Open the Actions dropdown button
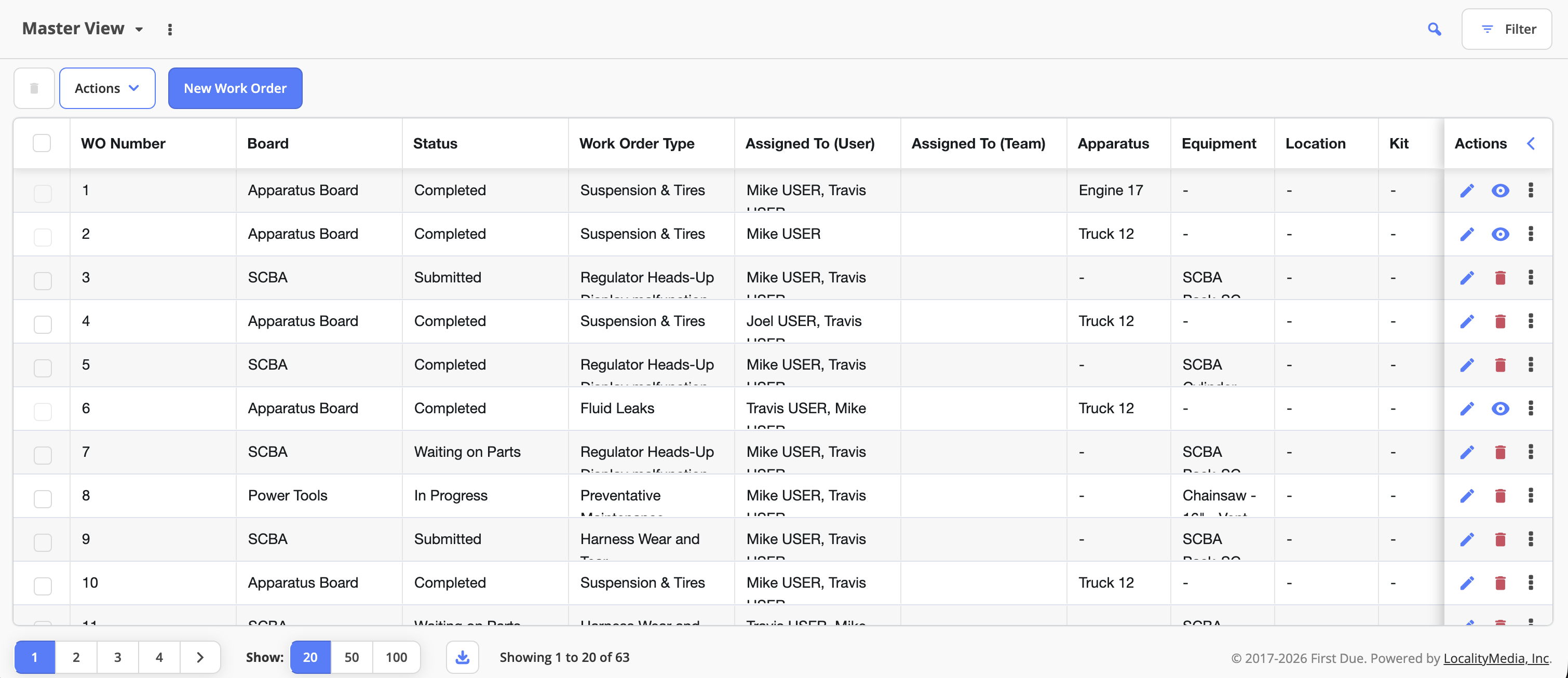1568x678 pixels. coord(107,88)
